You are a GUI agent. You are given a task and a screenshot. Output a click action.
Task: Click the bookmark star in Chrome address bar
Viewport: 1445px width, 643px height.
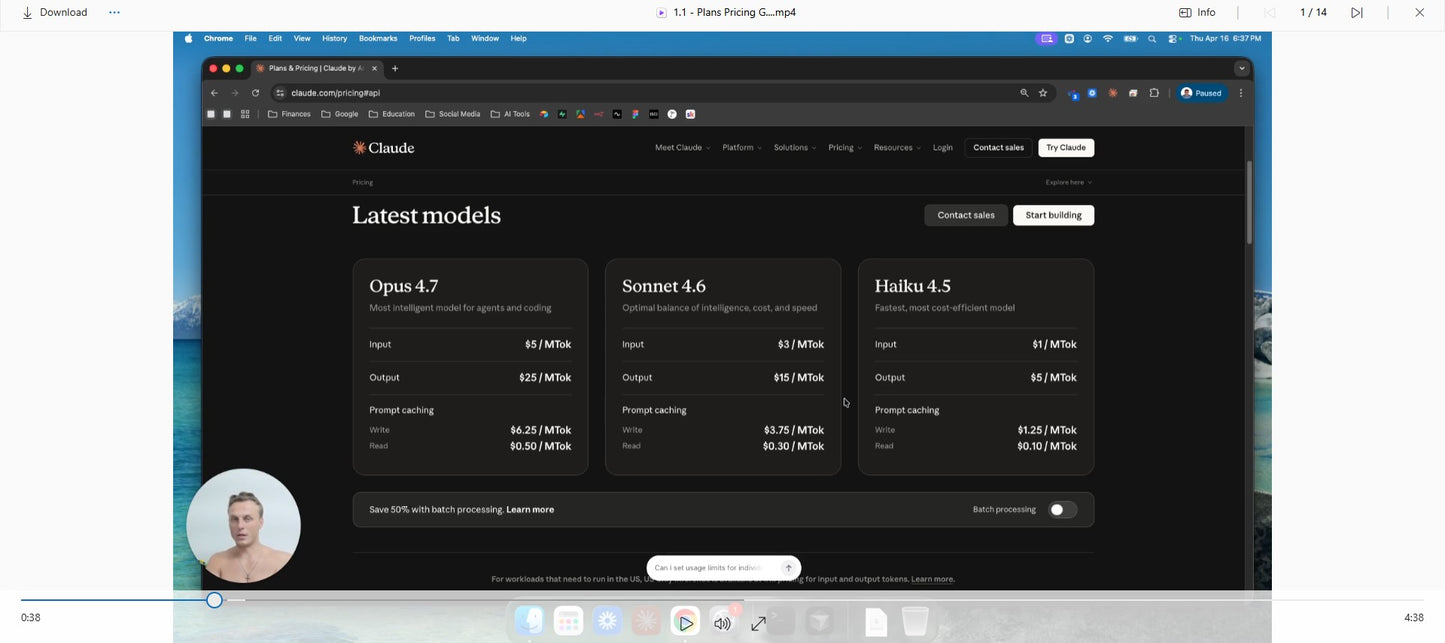coord(1043,93)
